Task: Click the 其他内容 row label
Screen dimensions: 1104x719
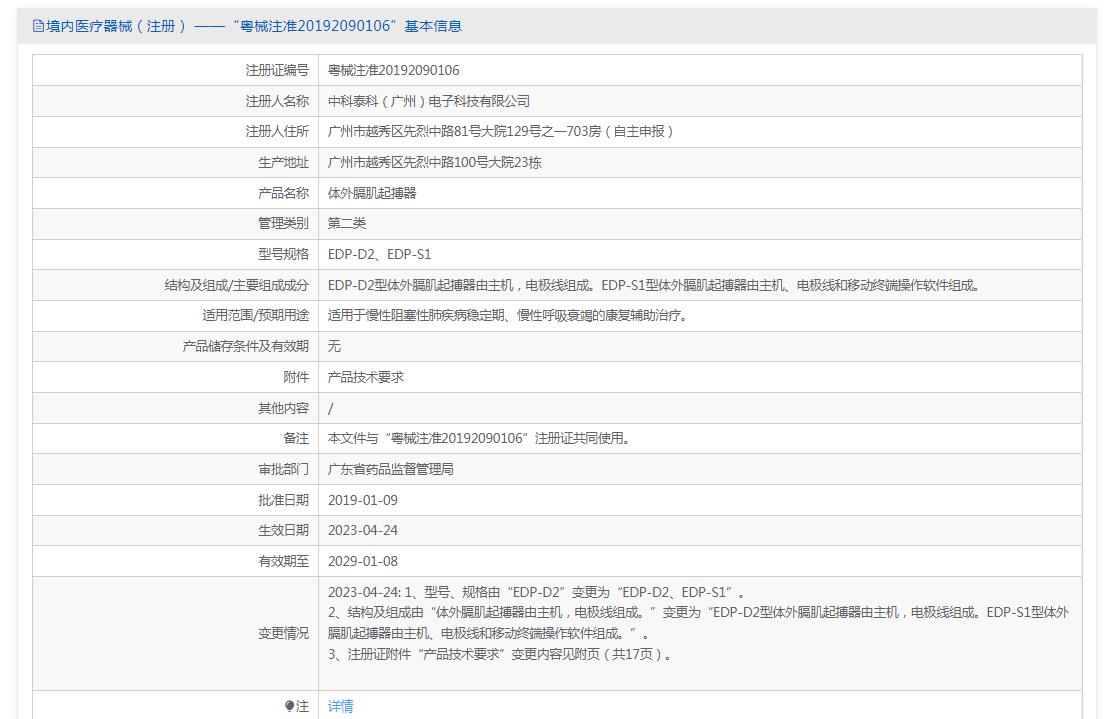Action: [283, 408]
